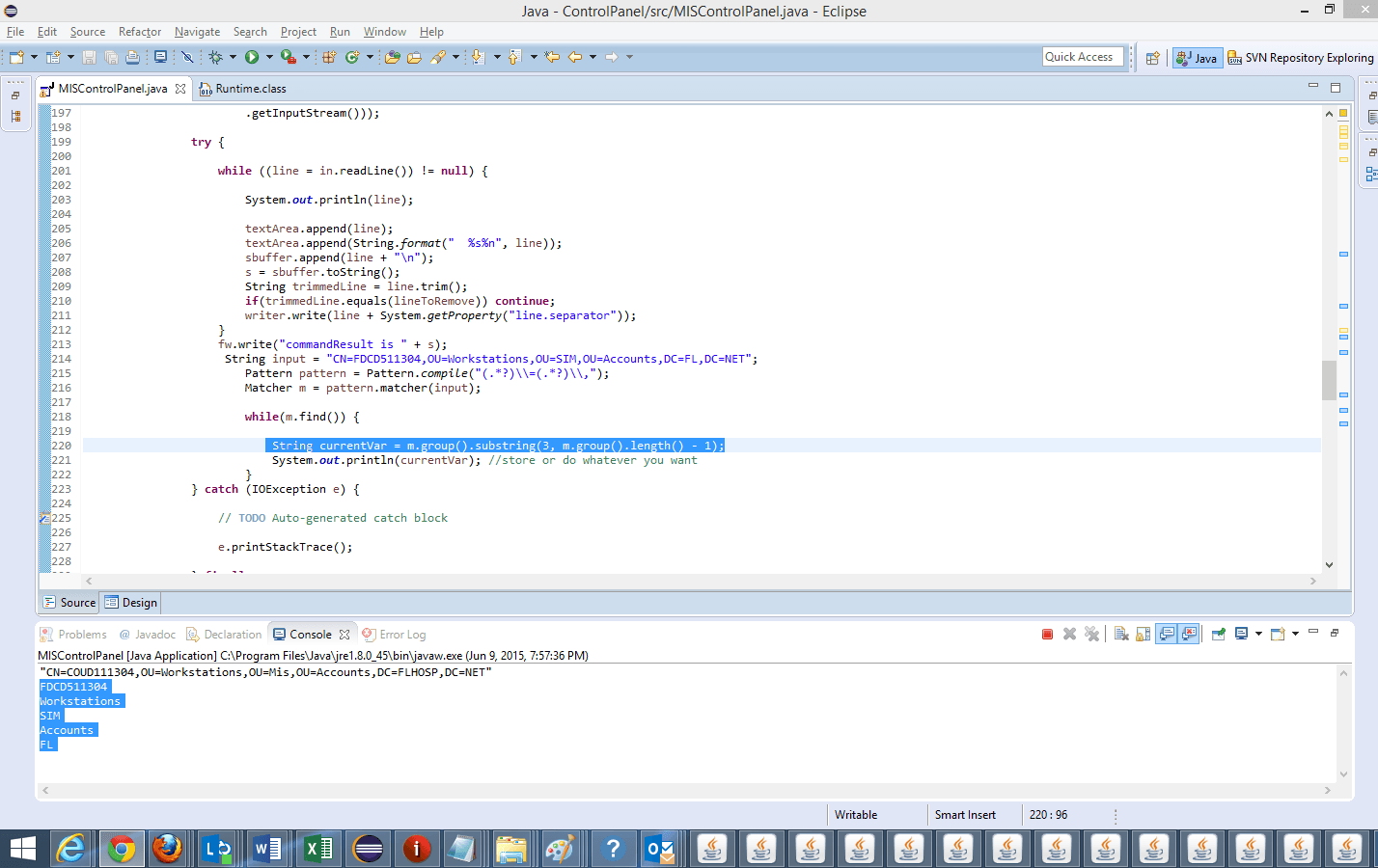This screenshot has width=1378, height=868.
Task: Click the Run External Tools icon
Action: tap(288, 57)
